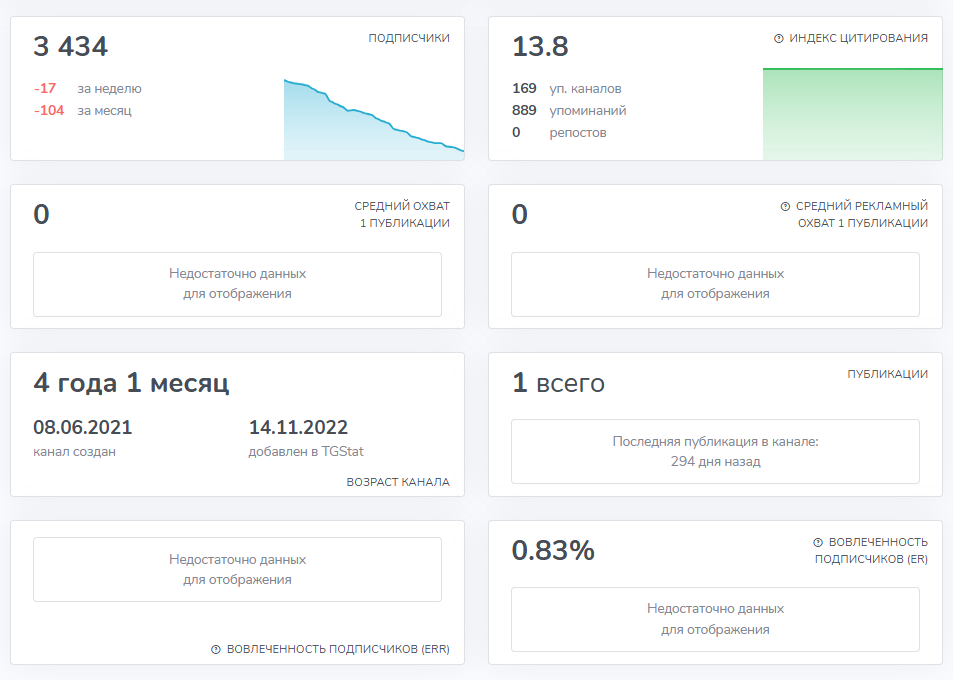Select the weekly change value -17

pyautogui.click(x=45, y=88)
